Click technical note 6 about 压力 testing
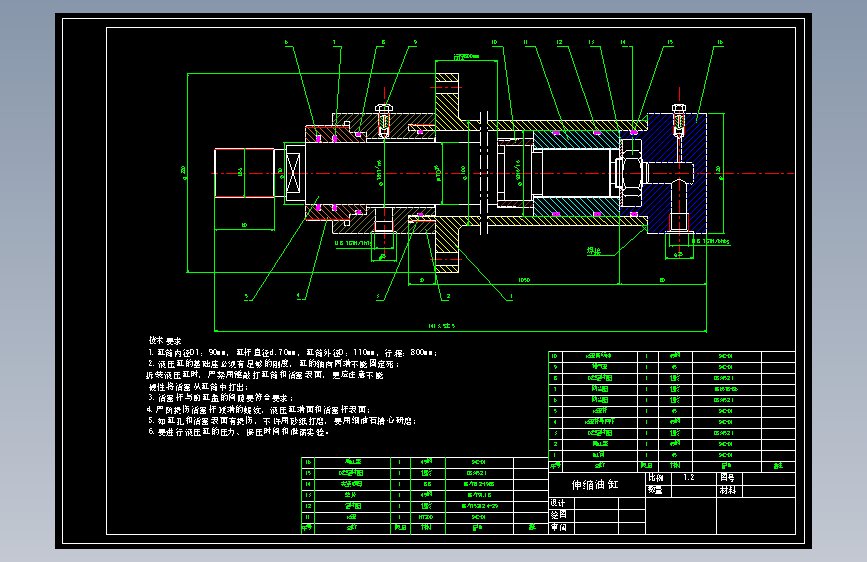867x562 pixels. [x=238, y=432]
